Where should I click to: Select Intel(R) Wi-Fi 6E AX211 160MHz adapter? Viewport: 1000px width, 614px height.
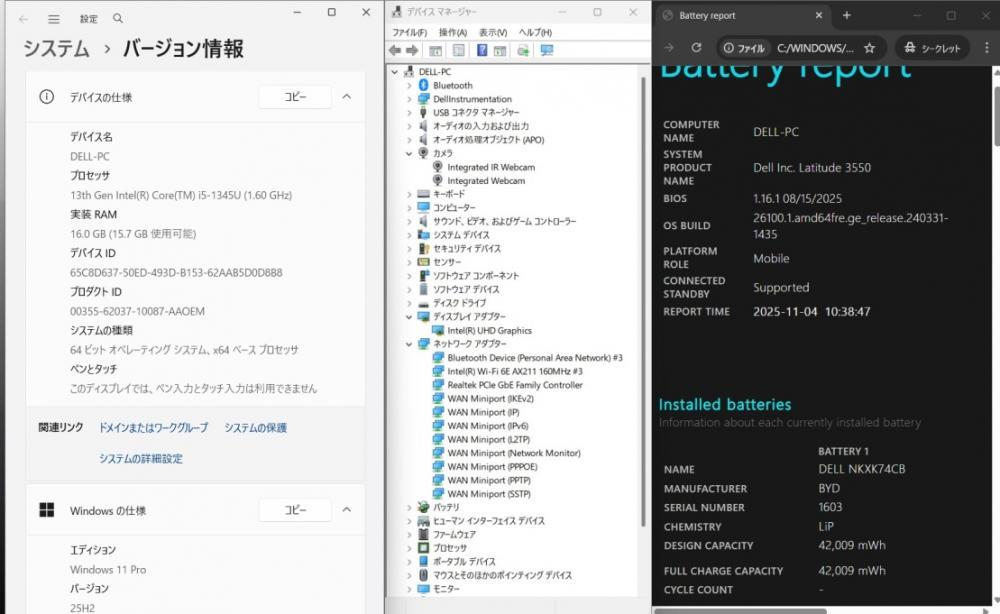coord(515,371)
